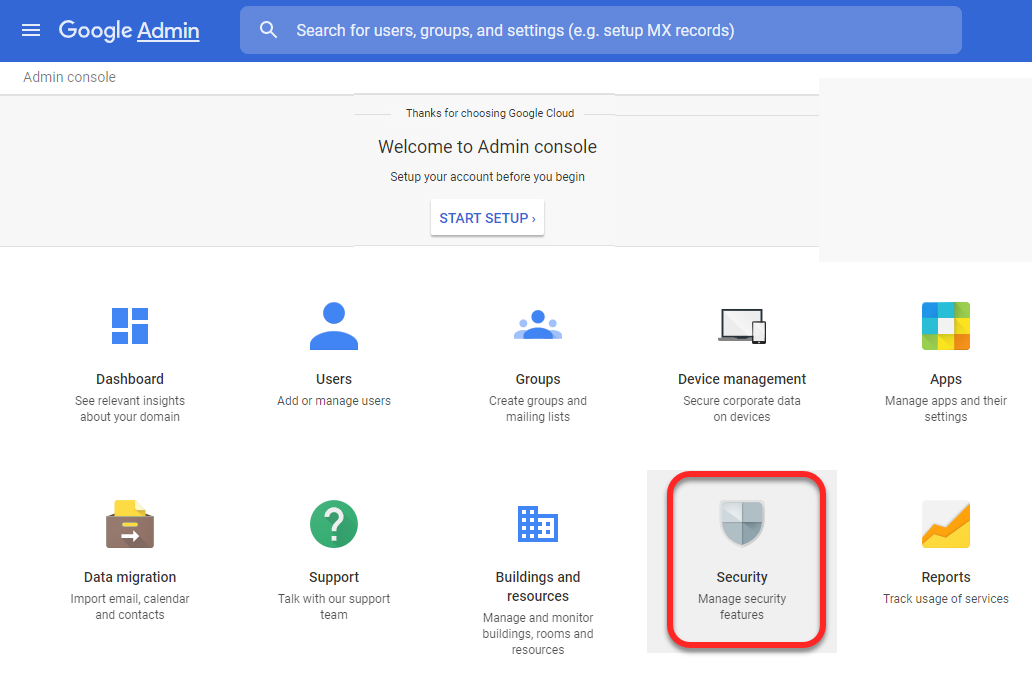Click 'Setup your account before you begin'
The image size is (1032, 688).
coord(487,176)
